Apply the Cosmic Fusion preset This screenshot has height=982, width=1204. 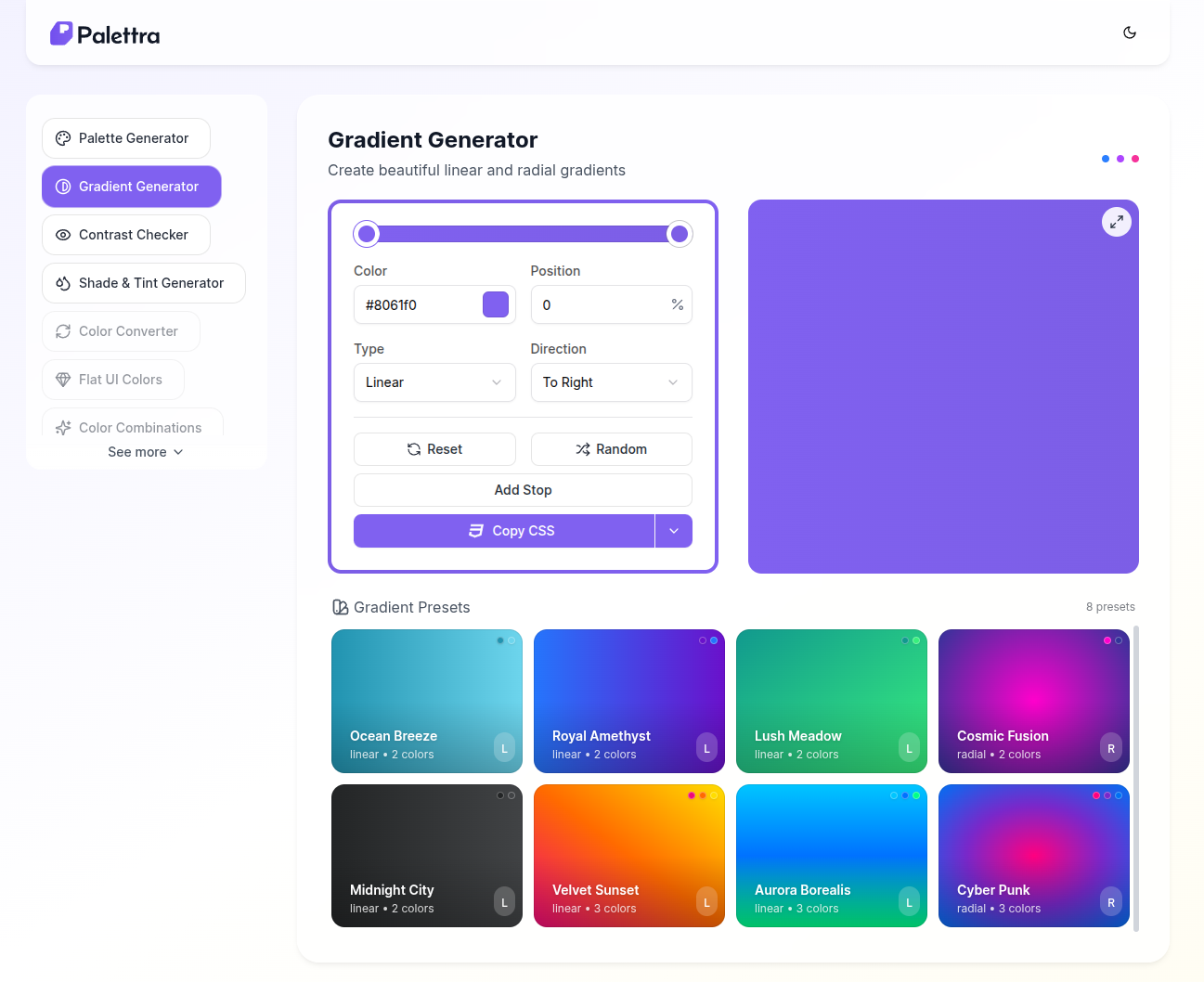[x=1033, y=701]
